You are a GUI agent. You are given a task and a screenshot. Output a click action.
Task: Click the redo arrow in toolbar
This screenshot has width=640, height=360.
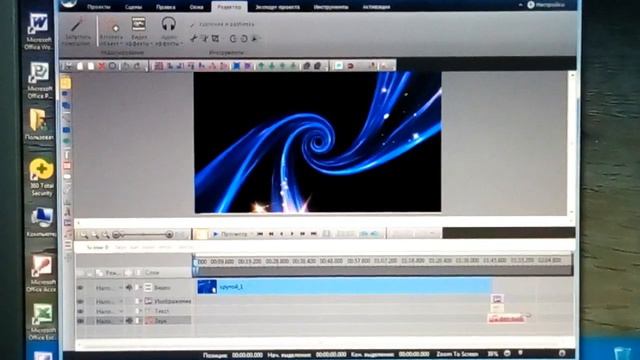click(137, 66)
